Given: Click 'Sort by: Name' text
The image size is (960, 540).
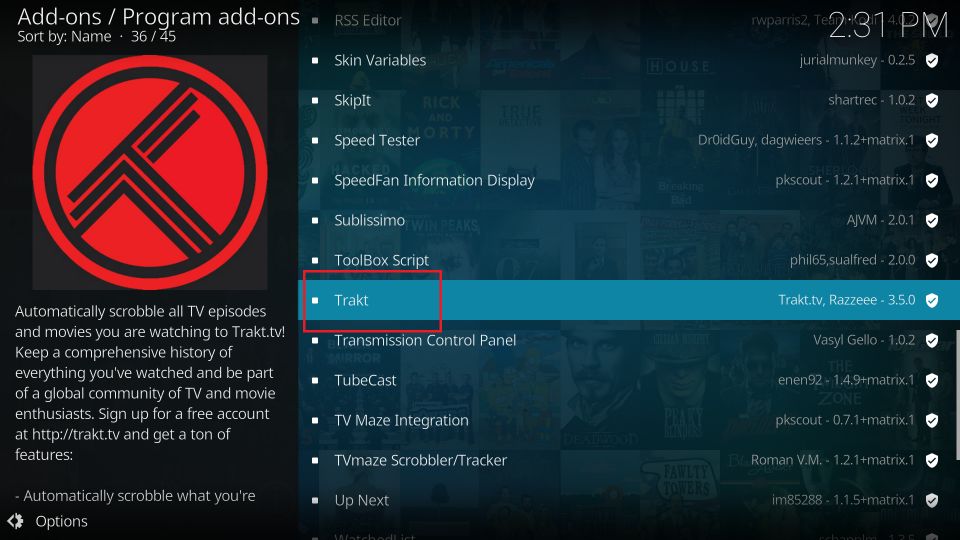Looking at the screenshot, I should click(64, 37).
